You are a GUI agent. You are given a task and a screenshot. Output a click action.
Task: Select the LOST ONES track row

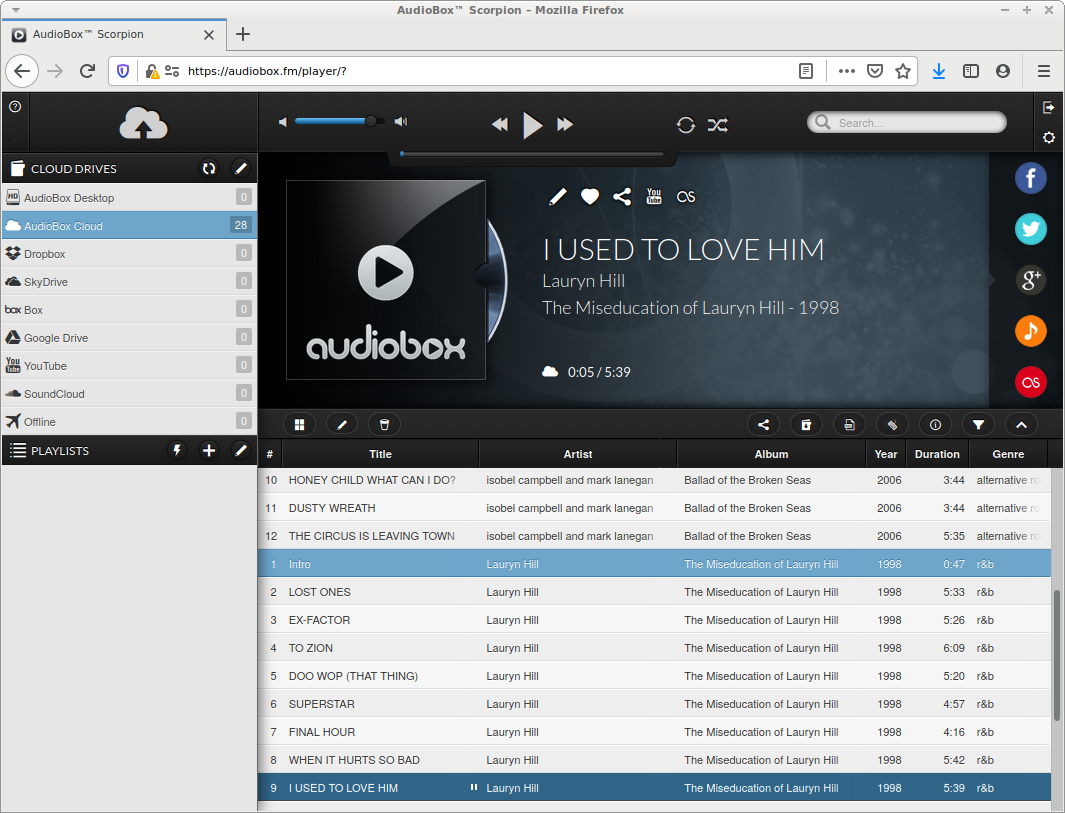(x=654, y=592)
